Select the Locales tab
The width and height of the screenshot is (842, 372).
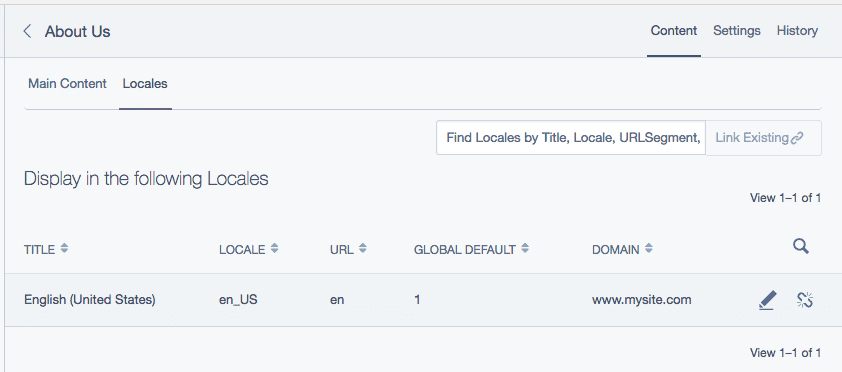coord(145,84)
